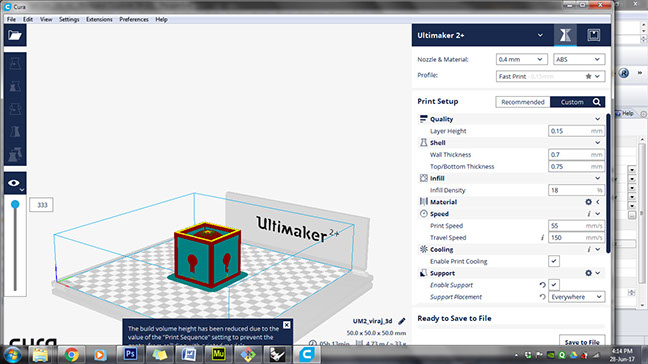Switch to the Prepare stage icon
The image size is (648, 364).
click(x=565, y=35)
